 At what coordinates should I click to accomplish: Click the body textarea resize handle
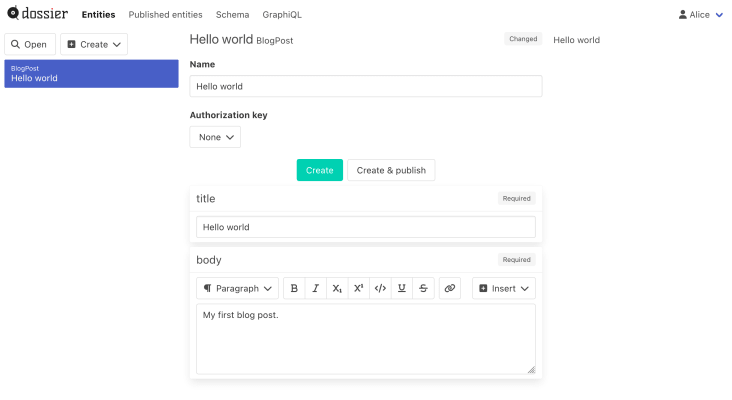531,370
